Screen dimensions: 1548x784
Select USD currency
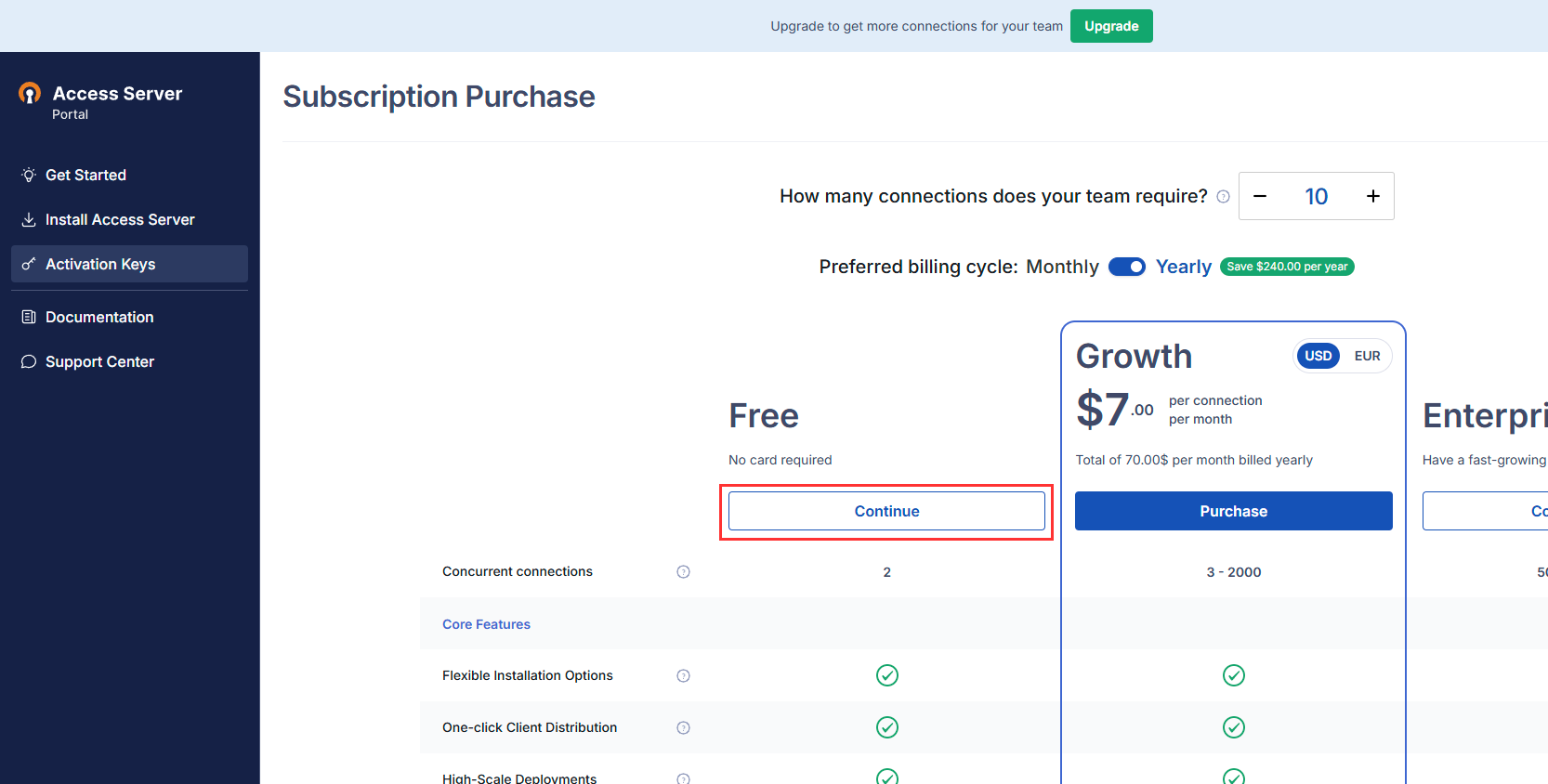[1318, 356]
